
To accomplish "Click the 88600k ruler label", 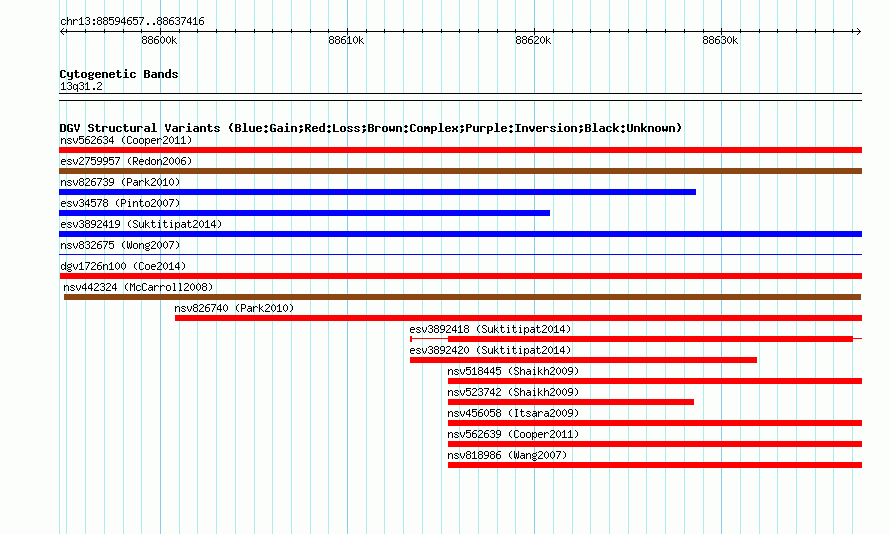I will click(159, 40).
